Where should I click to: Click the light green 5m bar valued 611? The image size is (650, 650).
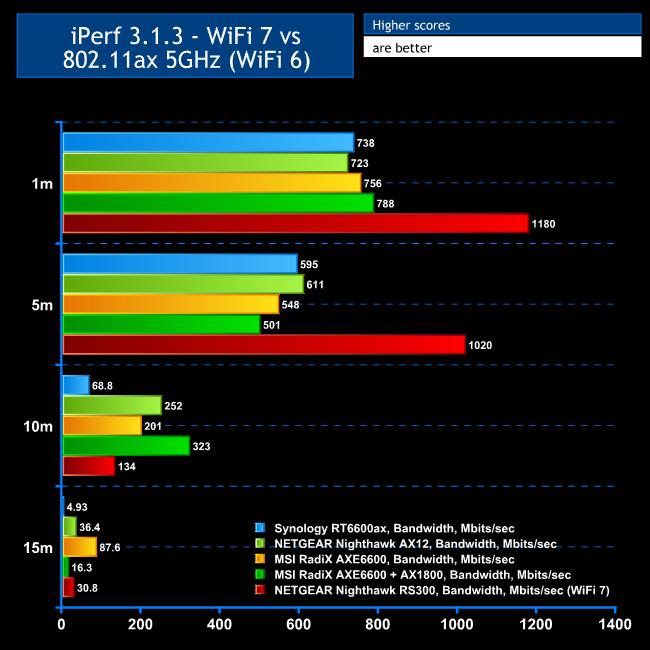[183, 284]
